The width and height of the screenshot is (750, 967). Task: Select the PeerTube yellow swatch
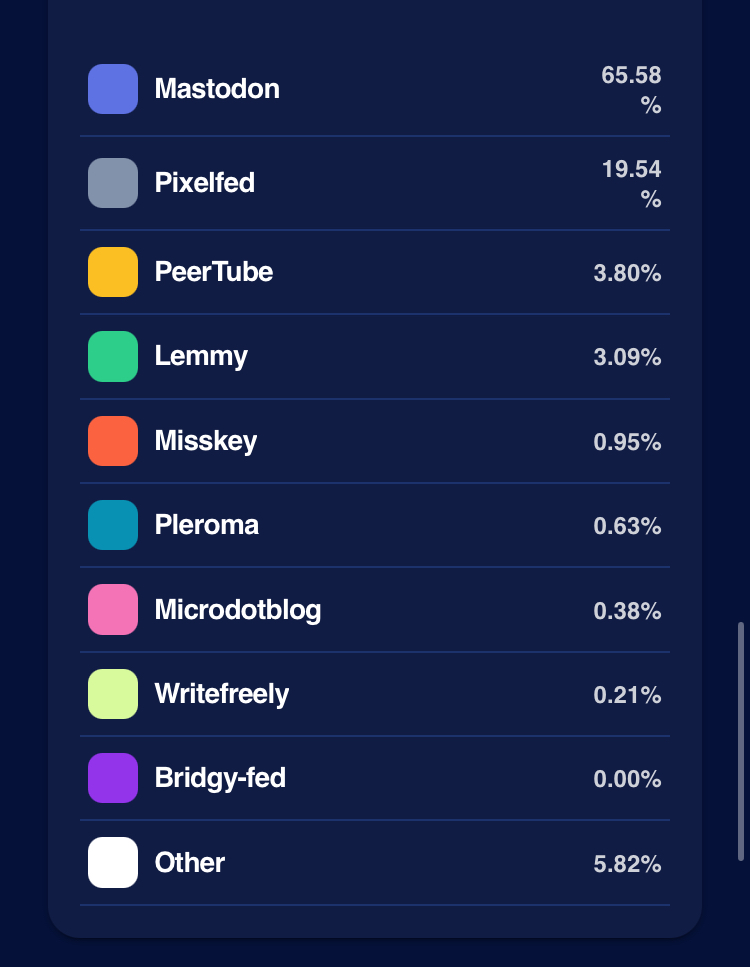click(113, 272)
